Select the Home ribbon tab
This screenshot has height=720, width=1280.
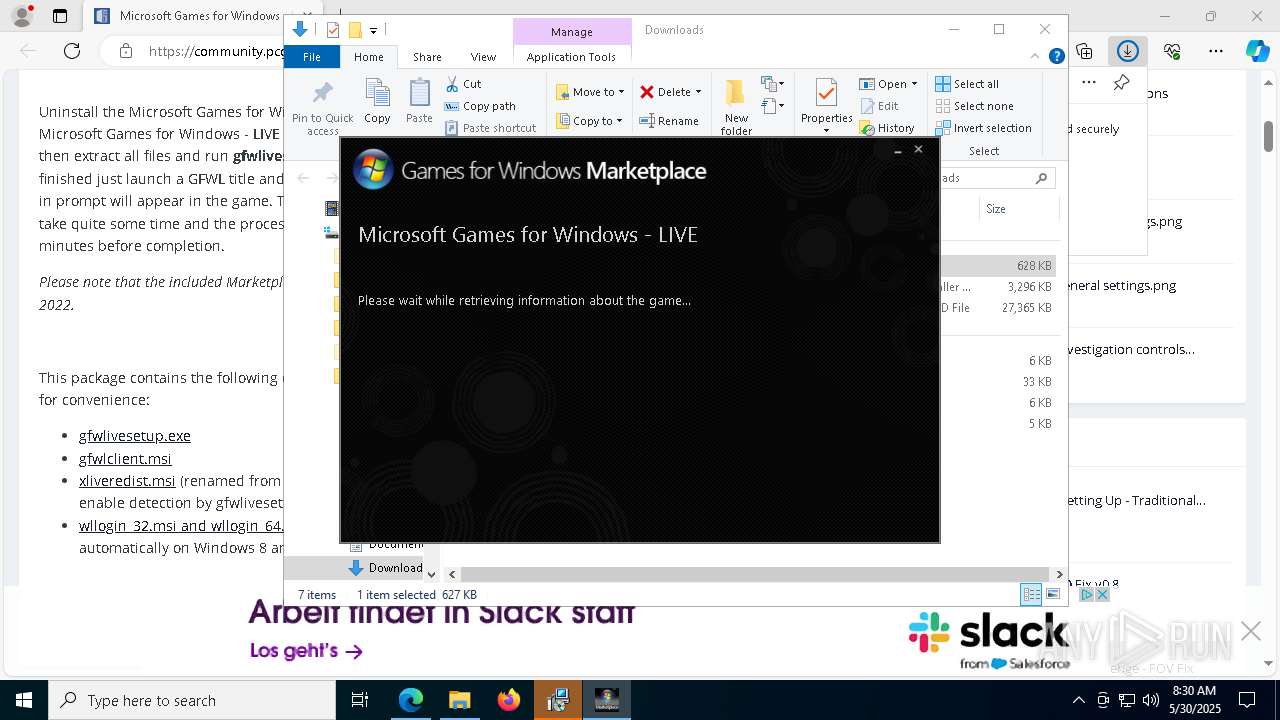click(x=368, y=57)
